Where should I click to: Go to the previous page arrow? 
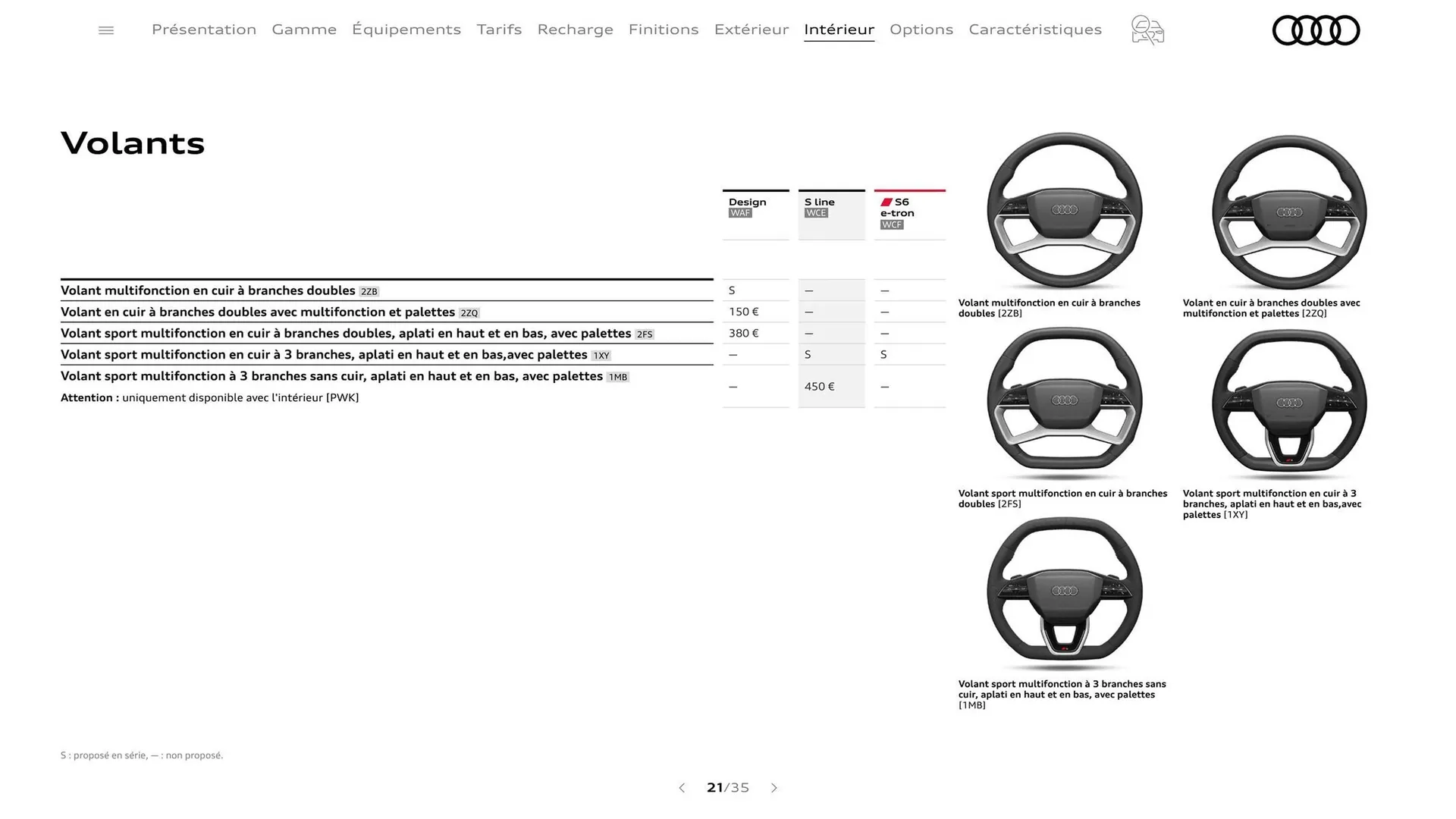coord(682,788)
